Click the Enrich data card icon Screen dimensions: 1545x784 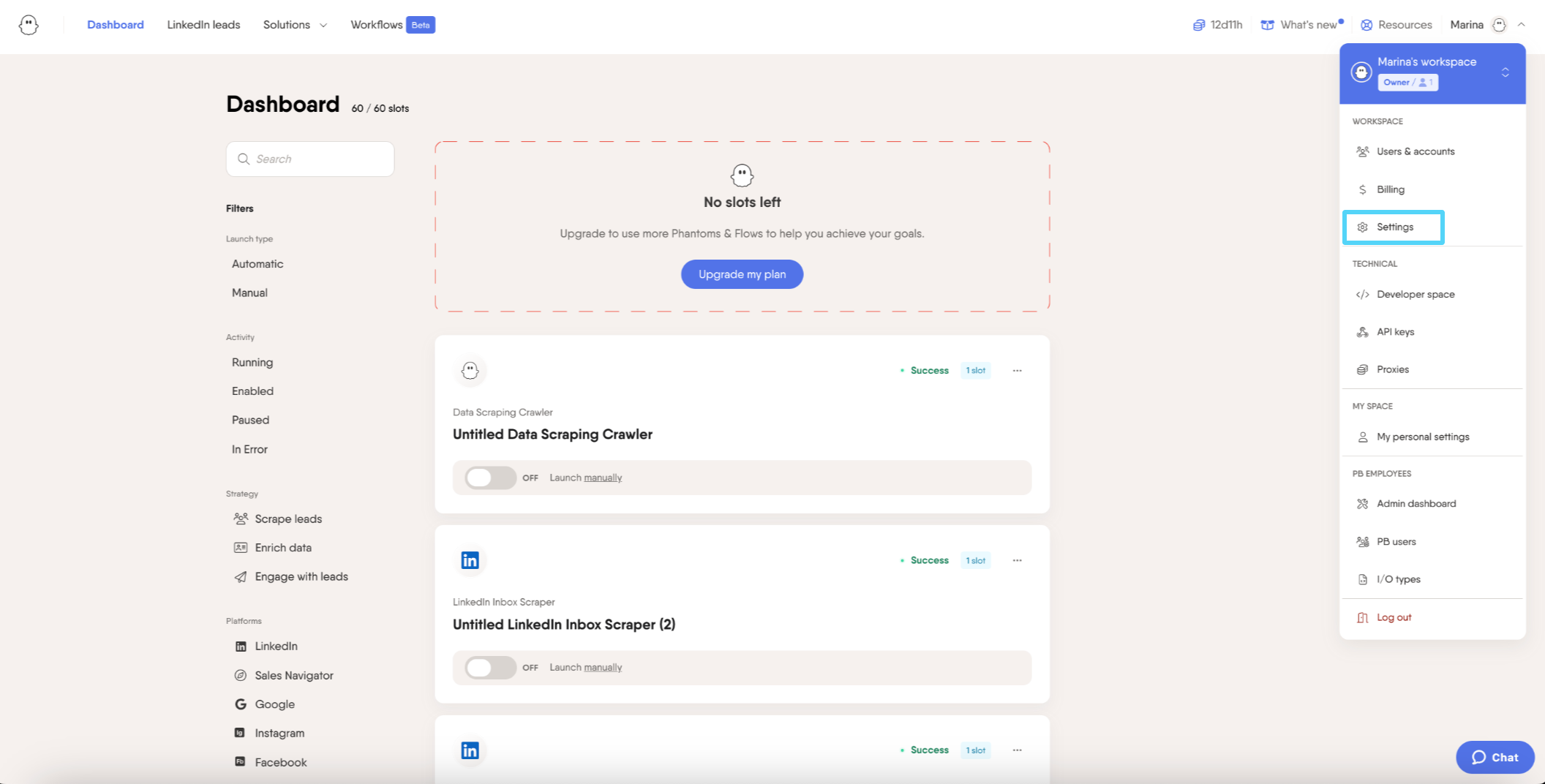(x=241, y=548)
